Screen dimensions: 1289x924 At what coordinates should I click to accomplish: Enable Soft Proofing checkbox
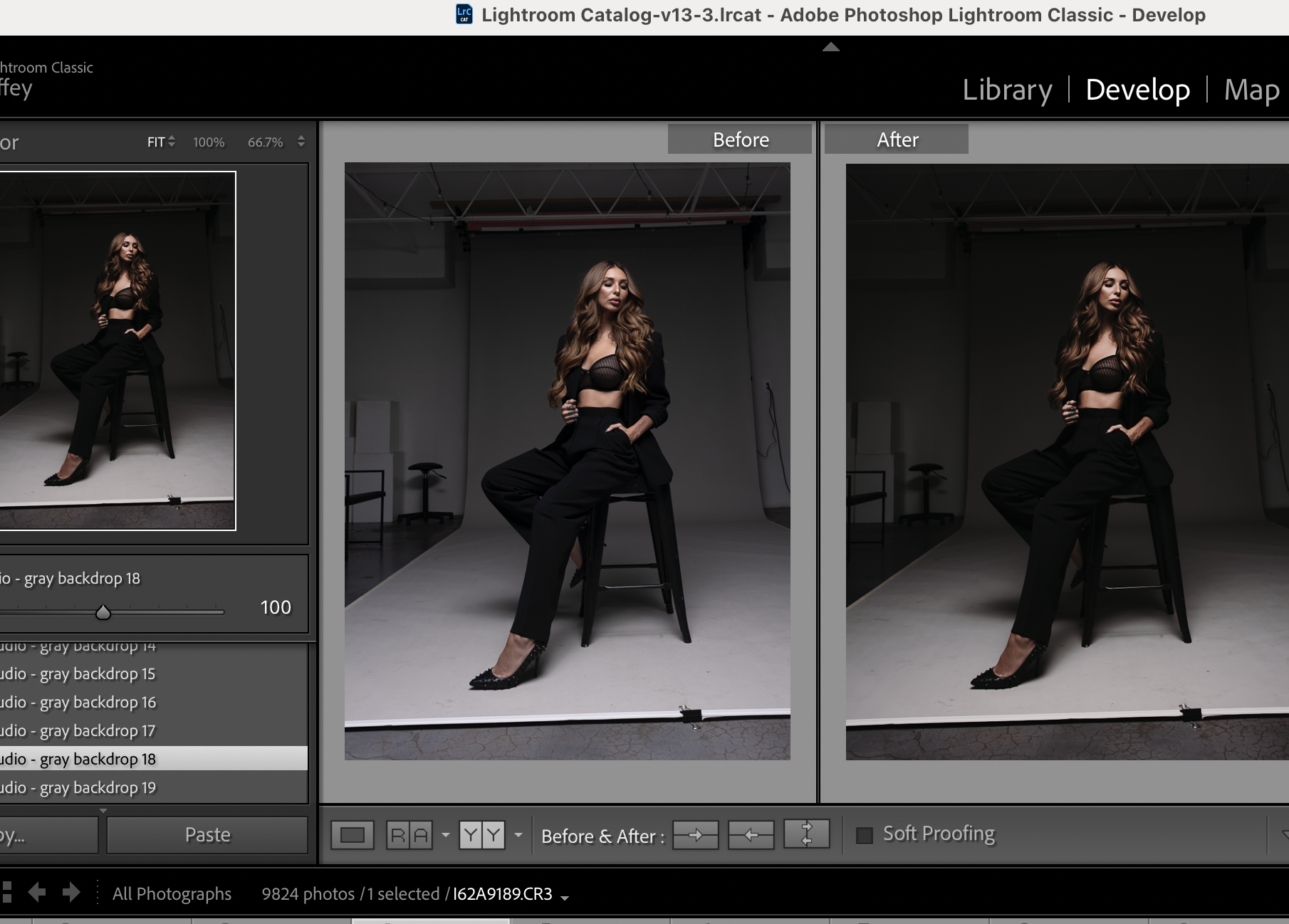(864, 835)
